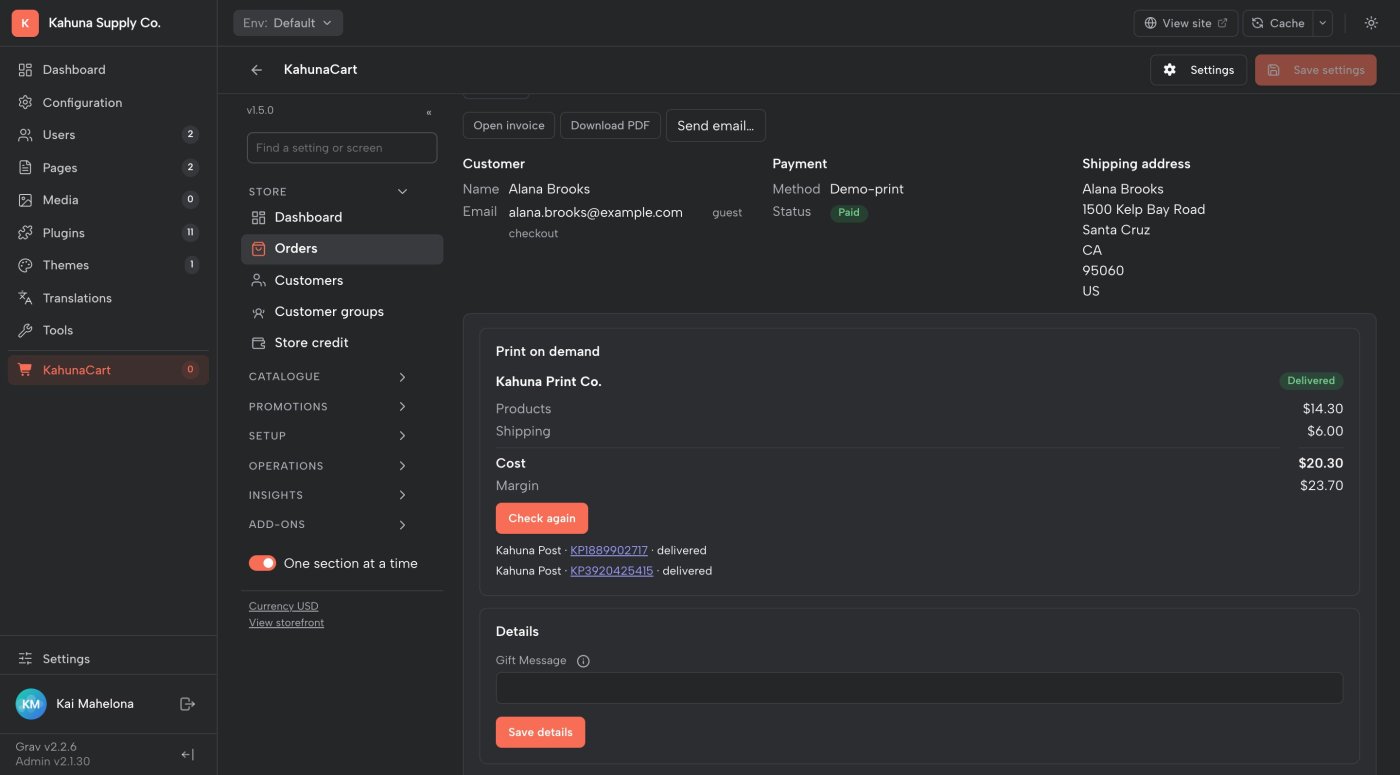The height and width of the screenshot is (775, 1400).
Task: Click the Save details button
Action: coord(540,732)
